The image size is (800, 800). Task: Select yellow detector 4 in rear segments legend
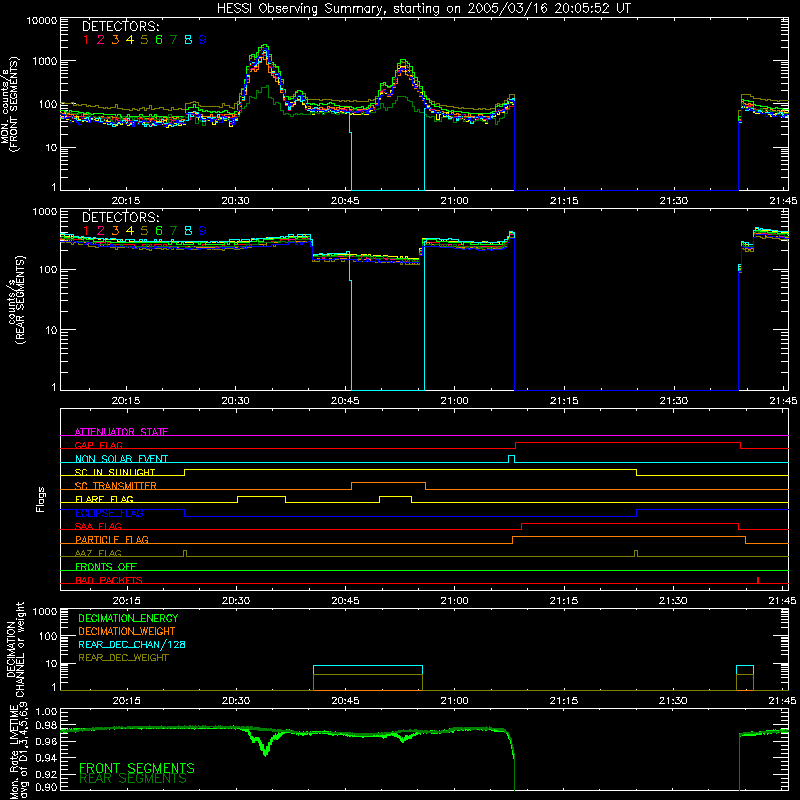(130, 231)
